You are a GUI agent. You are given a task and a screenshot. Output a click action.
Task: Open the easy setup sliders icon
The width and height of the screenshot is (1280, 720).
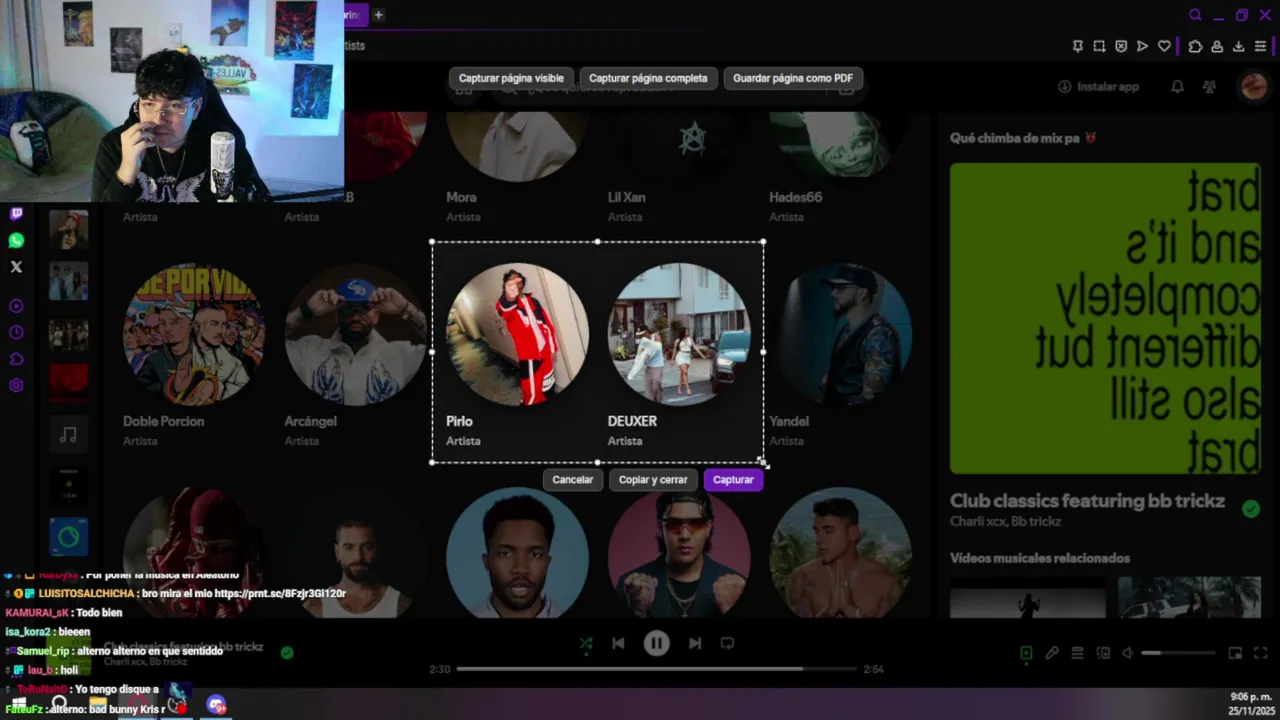pos(1260,46)
